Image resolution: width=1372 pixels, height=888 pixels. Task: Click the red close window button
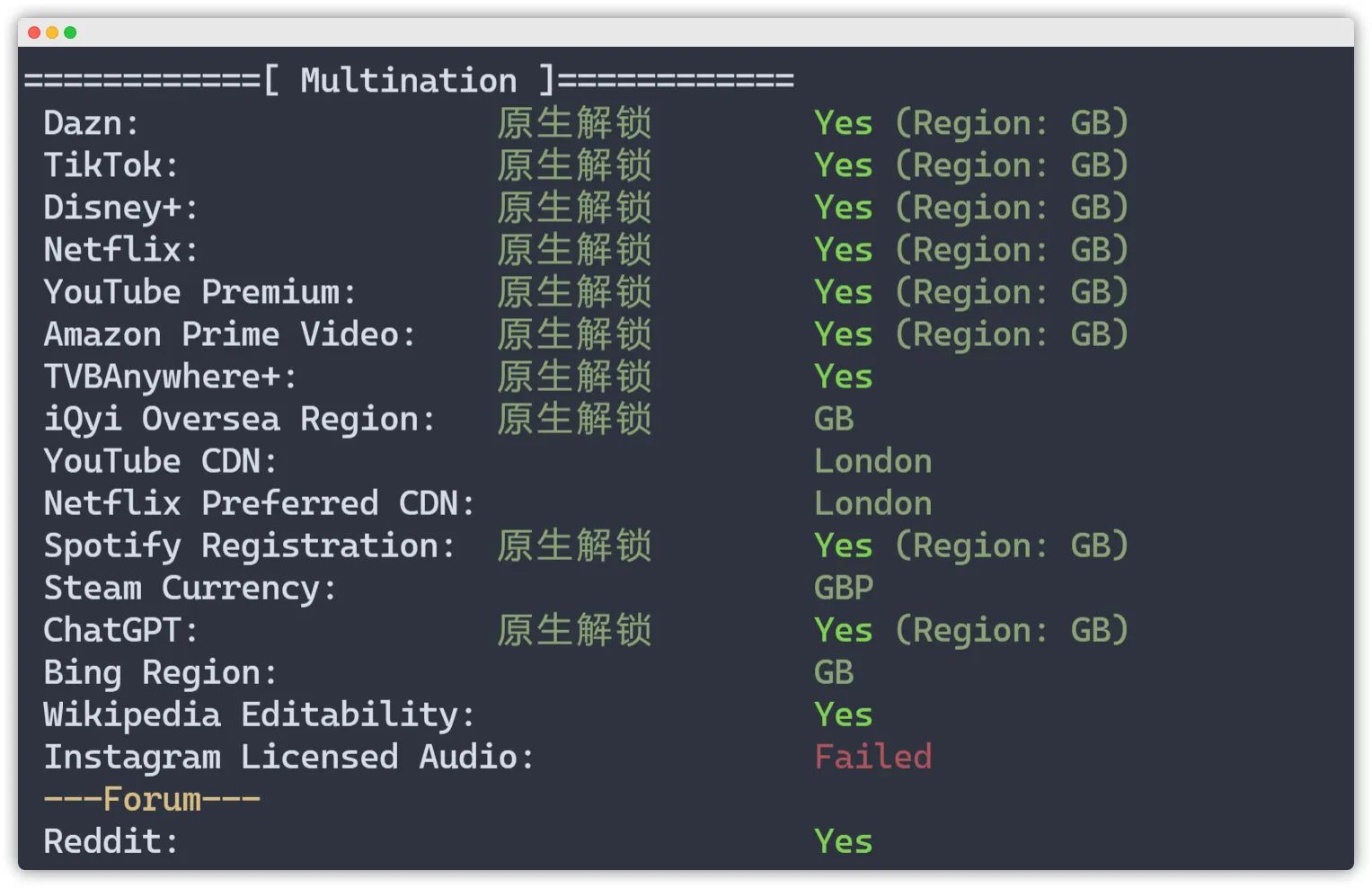coord(34,32)
